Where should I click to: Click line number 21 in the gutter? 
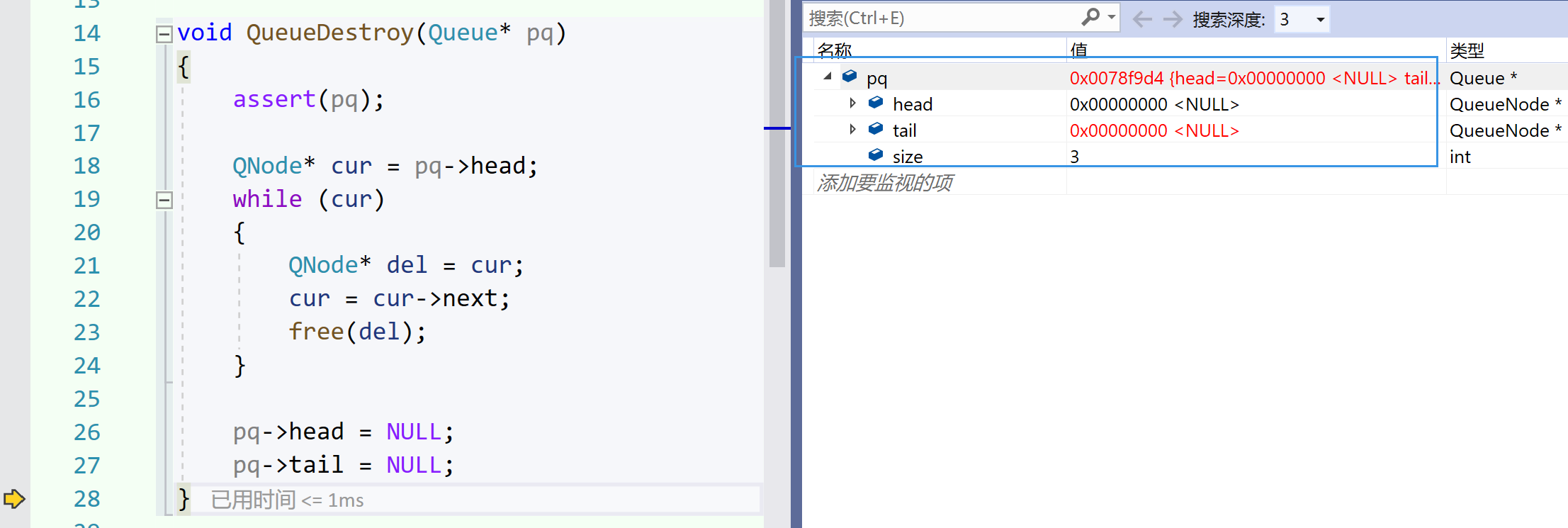[86, 266]
